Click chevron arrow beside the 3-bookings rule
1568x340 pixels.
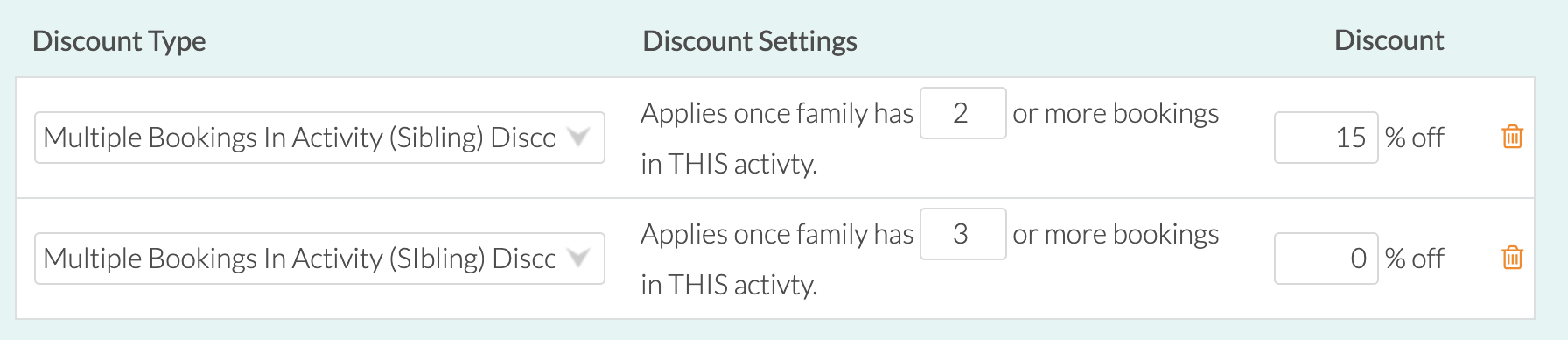pos(578,258)
